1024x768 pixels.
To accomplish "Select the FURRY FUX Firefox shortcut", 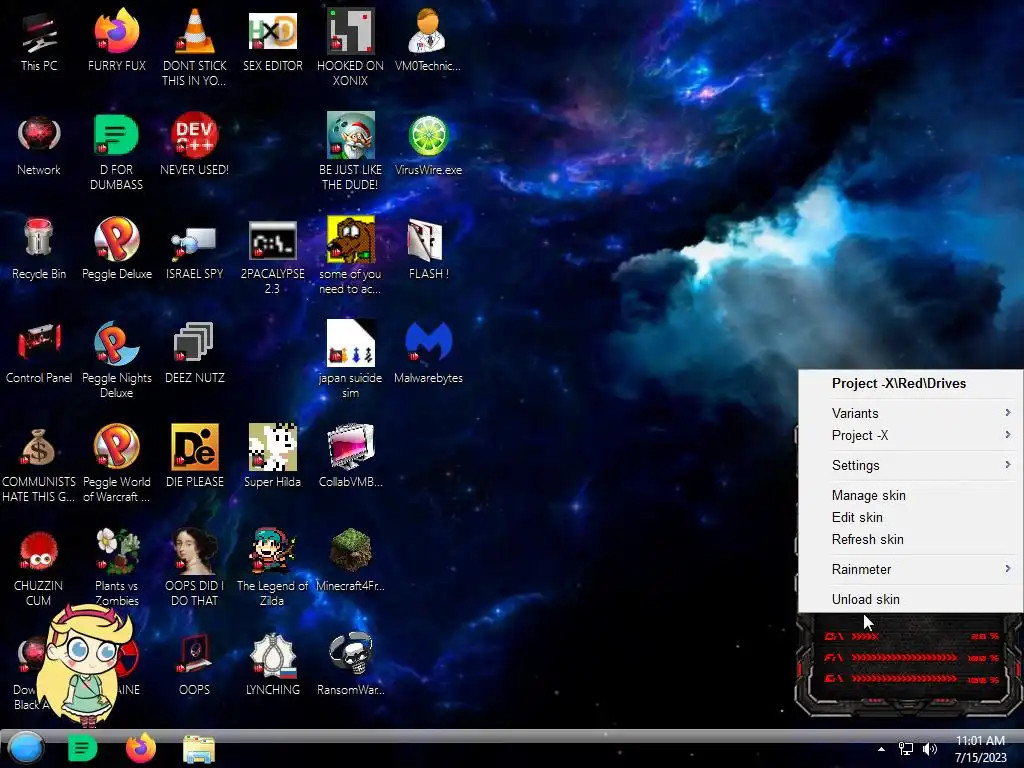I will (x=116, y=40).
